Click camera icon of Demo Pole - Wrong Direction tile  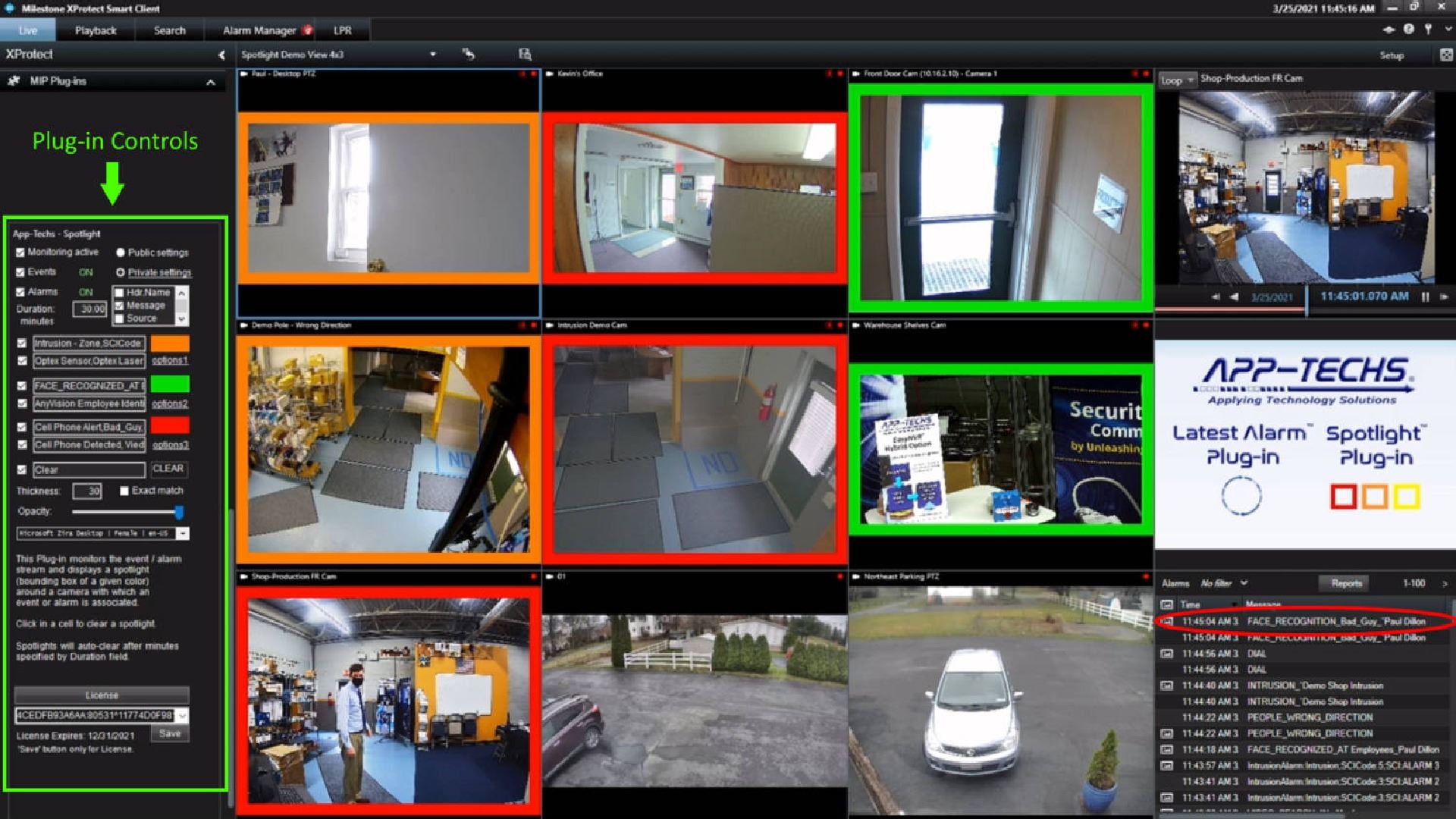point(244,325)
